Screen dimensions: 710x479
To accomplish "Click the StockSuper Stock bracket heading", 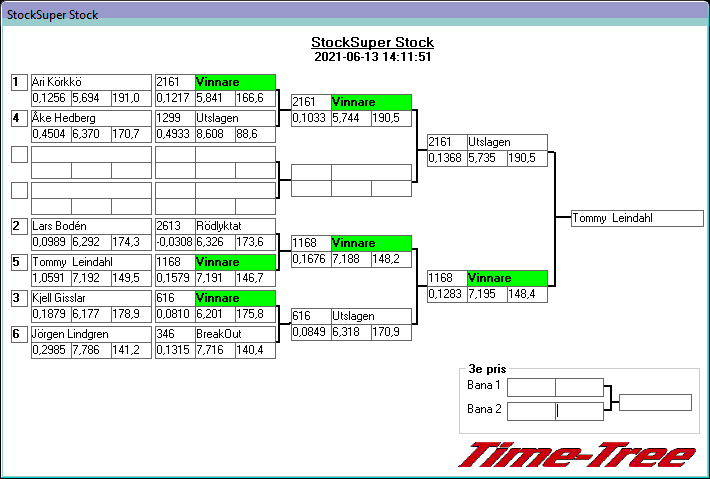I will click(372, 43).
